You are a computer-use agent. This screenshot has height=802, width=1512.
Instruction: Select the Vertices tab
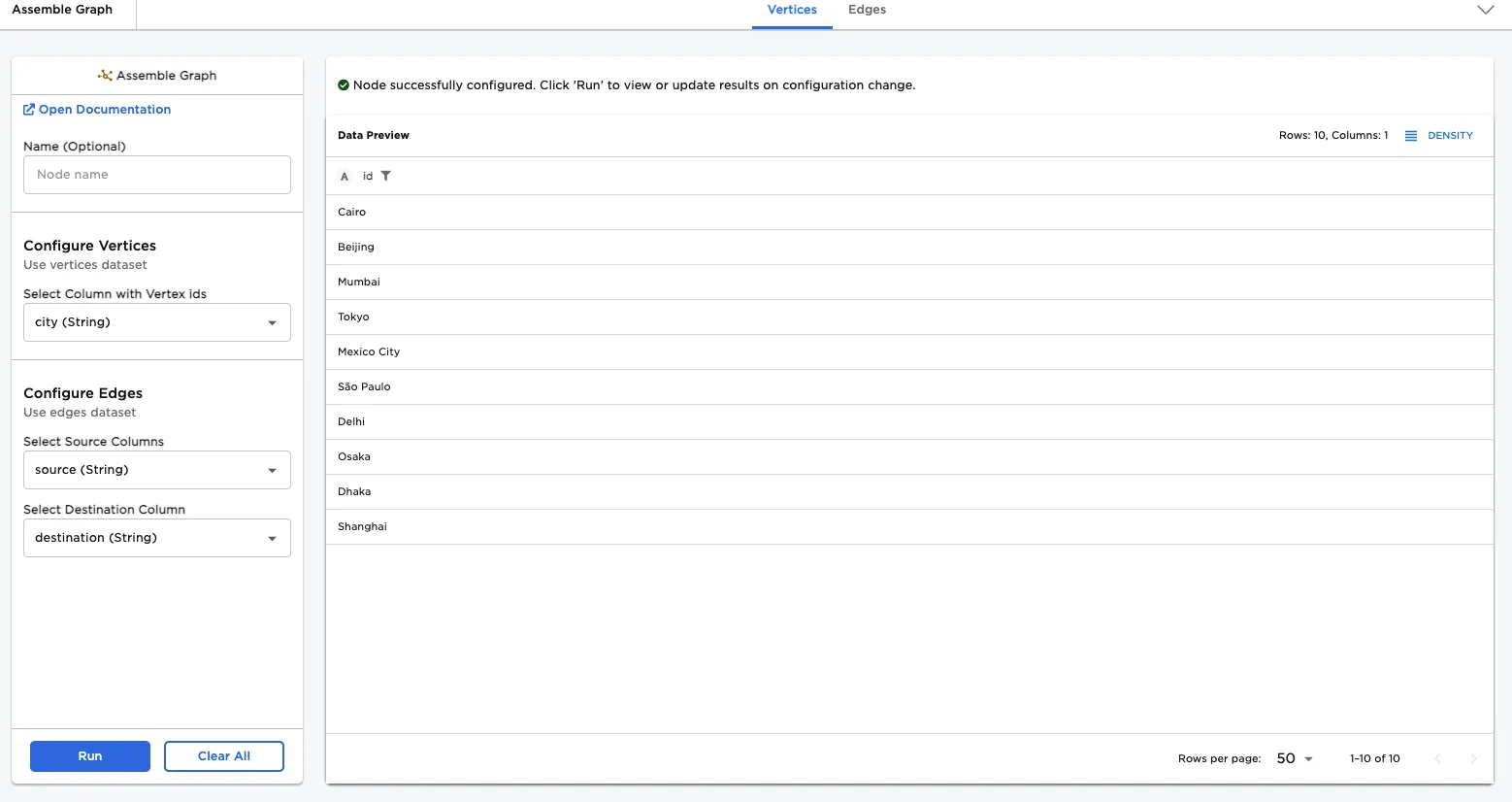792,10
